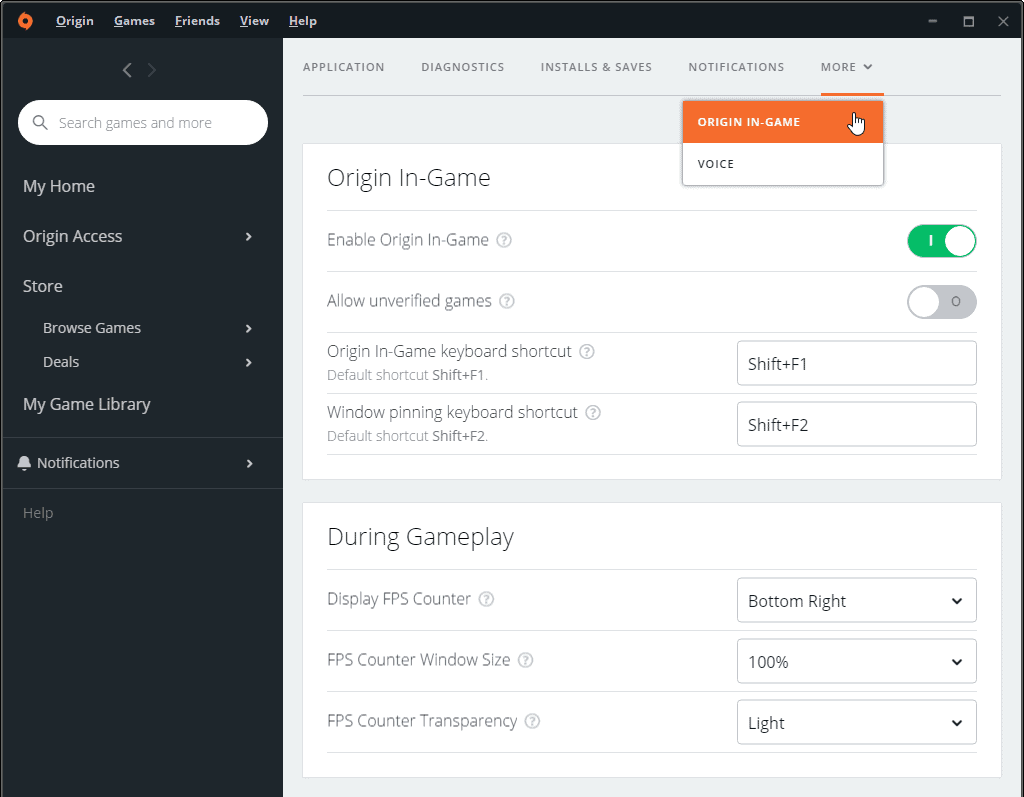Switch to the Installs & Saves tab
Viewport: 1024px width, 797px height.
596,67
